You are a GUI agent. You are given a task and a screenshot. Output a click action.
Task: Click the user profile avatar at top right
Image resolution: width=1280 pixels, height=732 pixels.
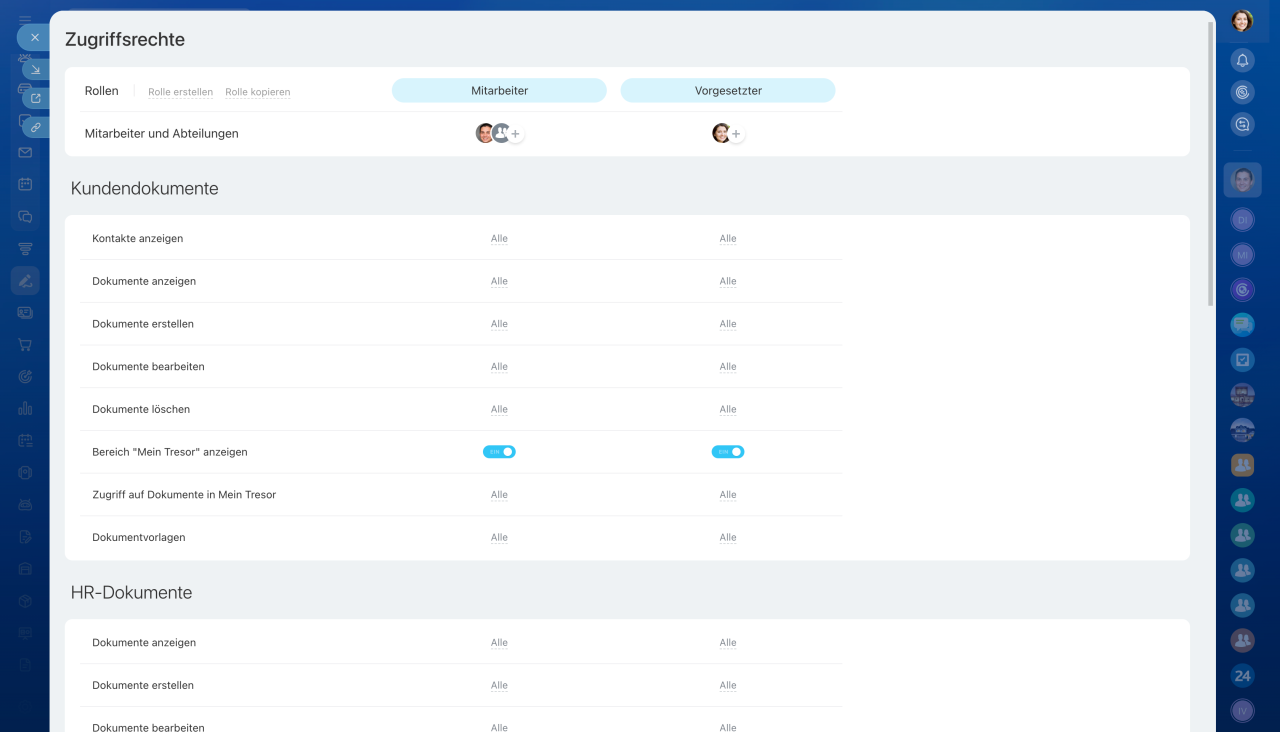tap(1242, 20)
